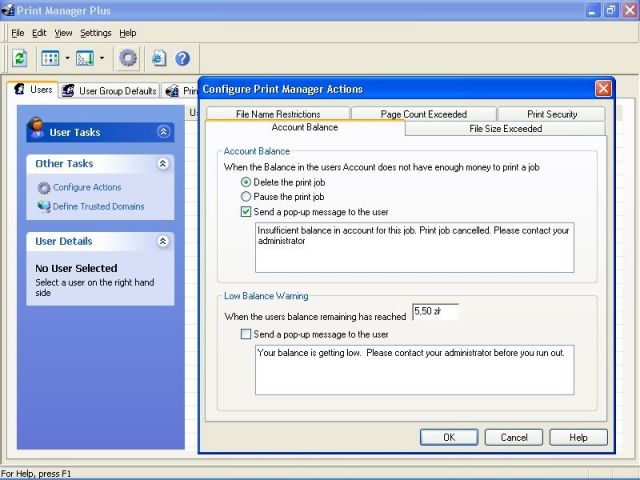The width and height of the screenshot is (640, 480).
Task: Click the Print Manager Plus title bar icon
Action: (x=8, y=10)
